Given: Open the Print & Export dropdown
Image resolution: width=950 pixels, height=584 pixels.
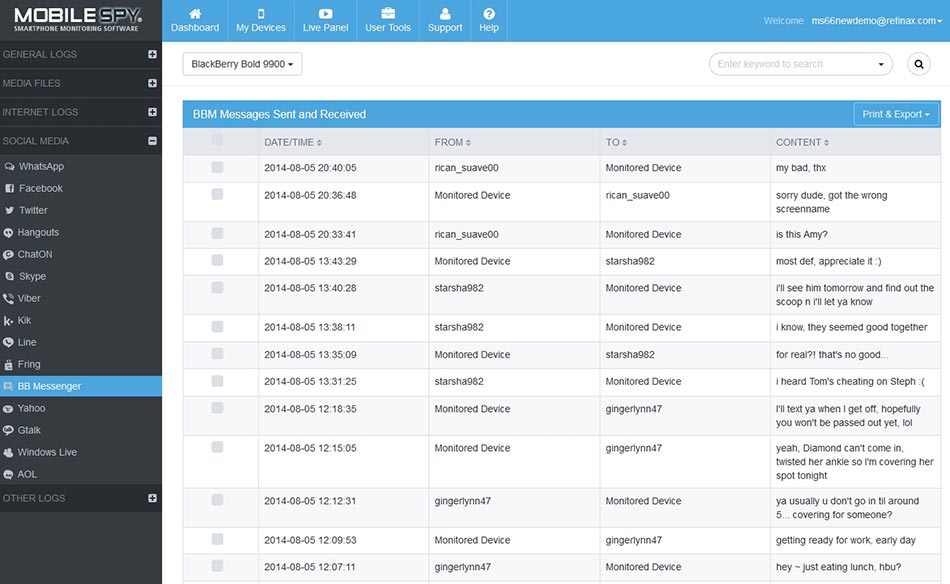Looking at the screenshot, I should coord(896,114).
